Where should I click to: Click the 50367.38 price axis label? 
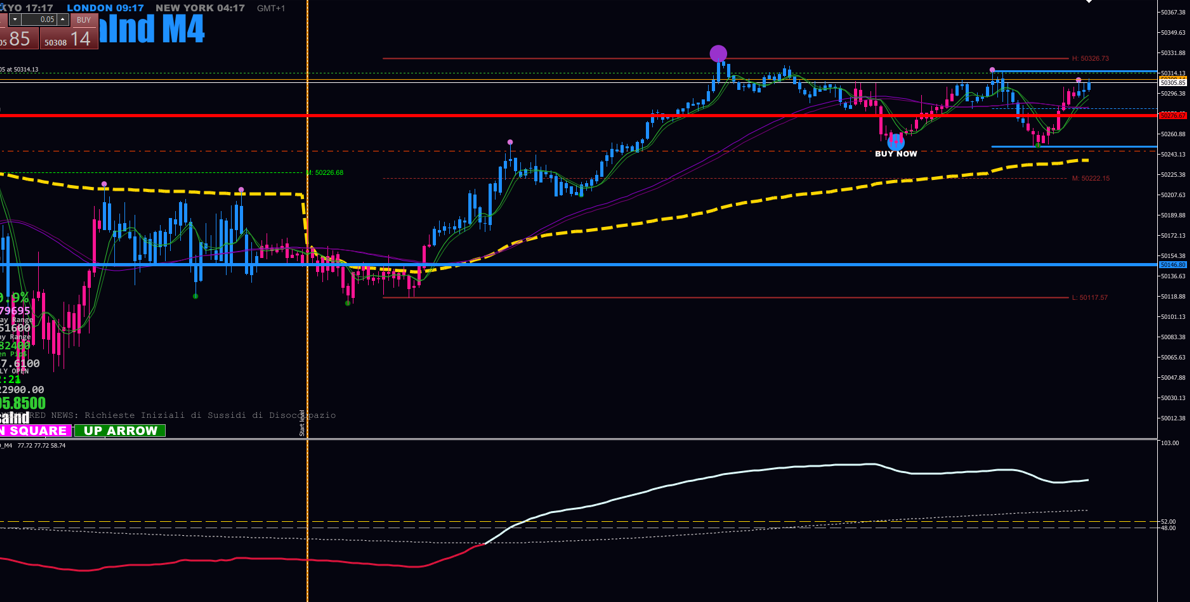point(1173,12)
